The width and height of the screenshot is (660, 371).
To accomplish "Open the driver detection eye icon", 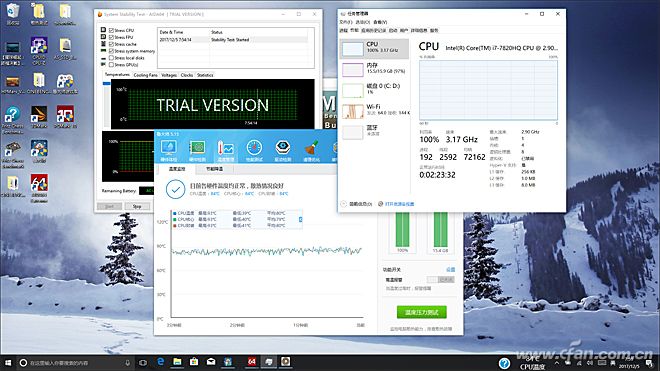I will click(283, 151).
